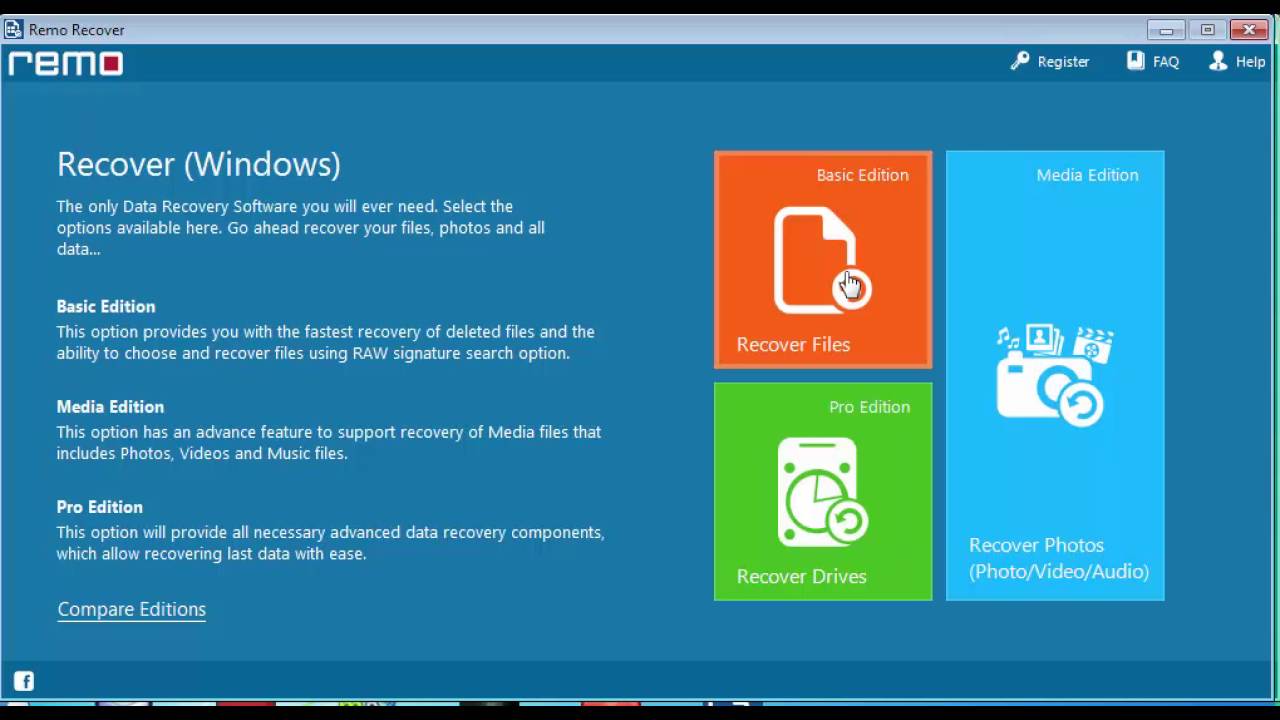Open the FAQ page
1280x720 pixels.
click(1165, 62)
